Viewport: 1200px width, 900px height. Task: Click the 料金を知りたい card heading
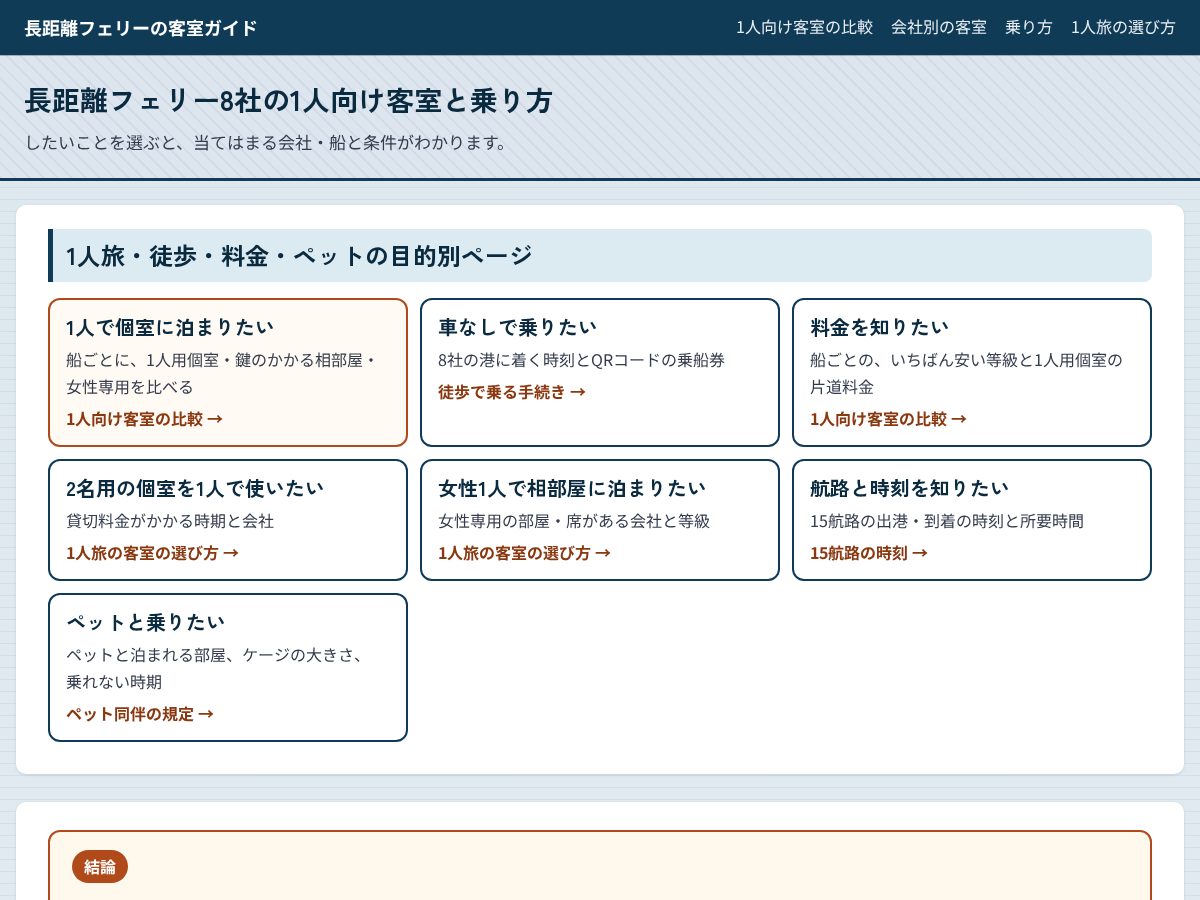(x=879, y=327)
